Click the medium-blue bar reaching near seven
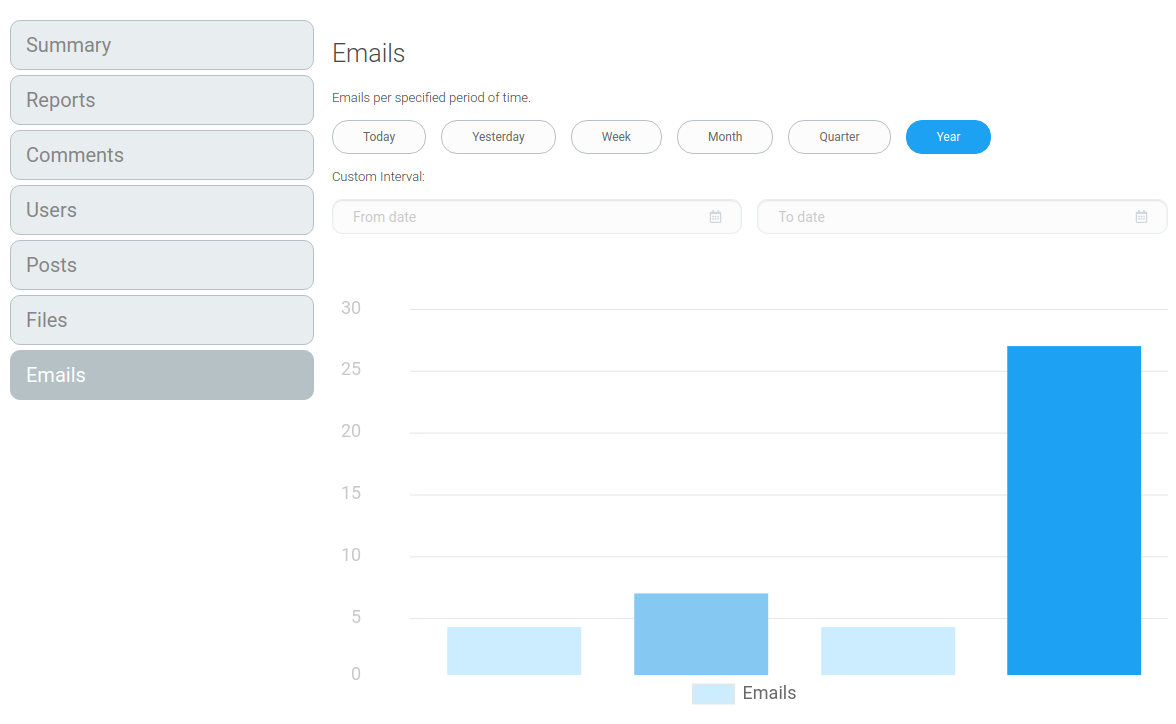 click(701, 634)
